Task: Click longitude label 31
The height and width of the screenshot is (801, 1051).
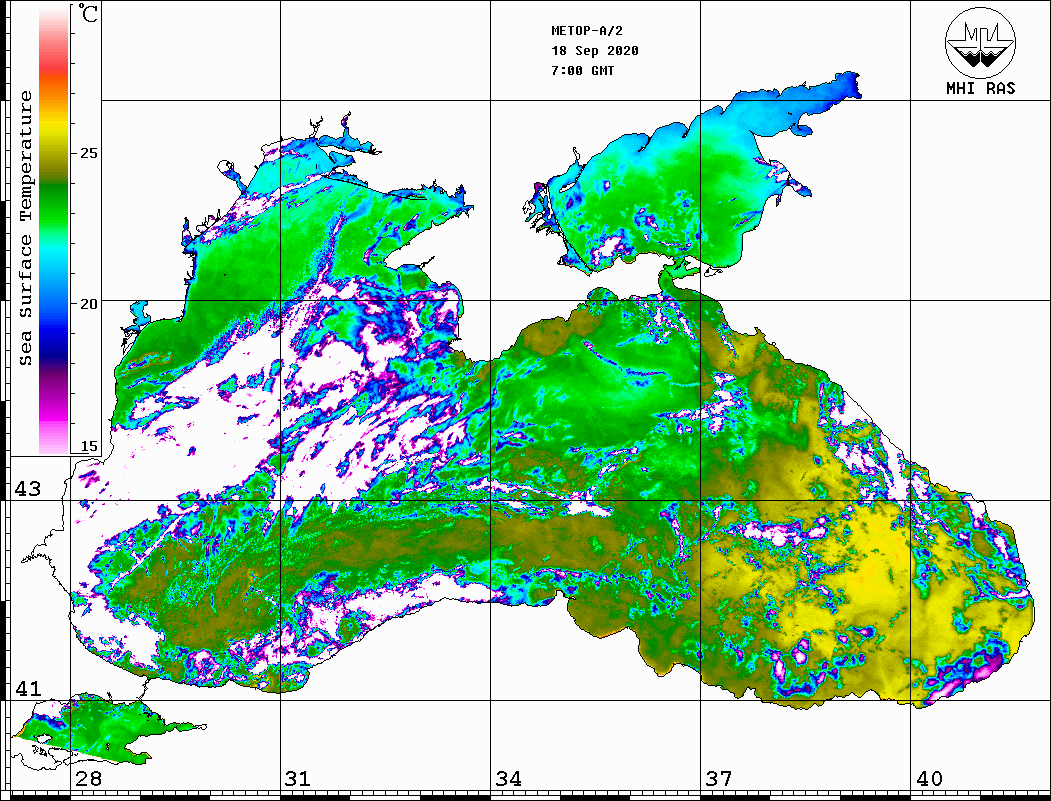Action: point(298,778)
